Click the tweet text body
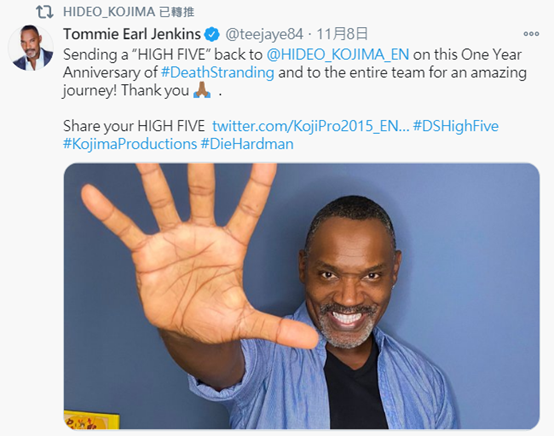The image size is (554, 436). (295, 100)
